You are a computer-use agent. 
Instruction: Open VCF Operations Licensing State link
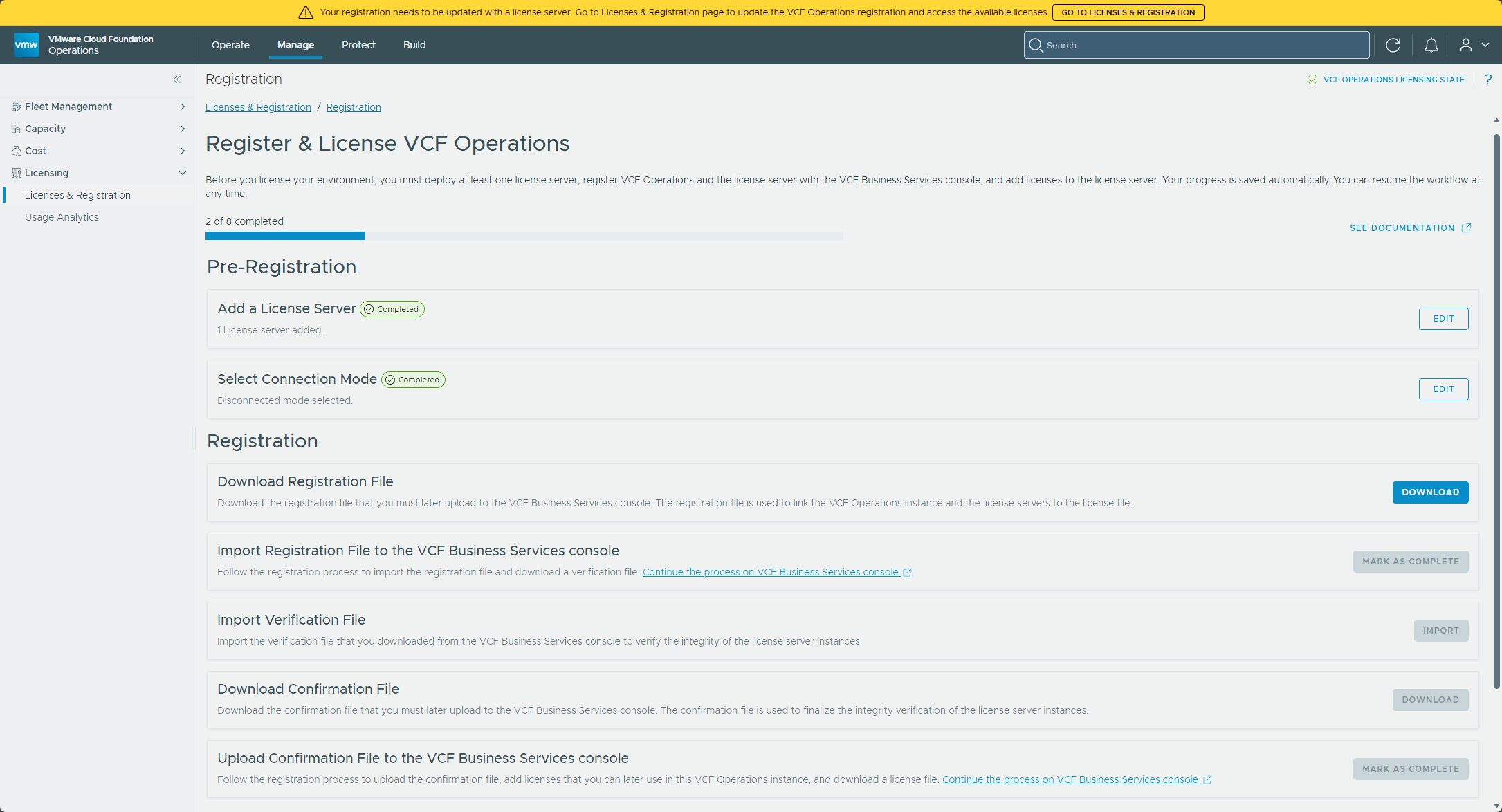pyautogui.click(x=1394, y=80)
